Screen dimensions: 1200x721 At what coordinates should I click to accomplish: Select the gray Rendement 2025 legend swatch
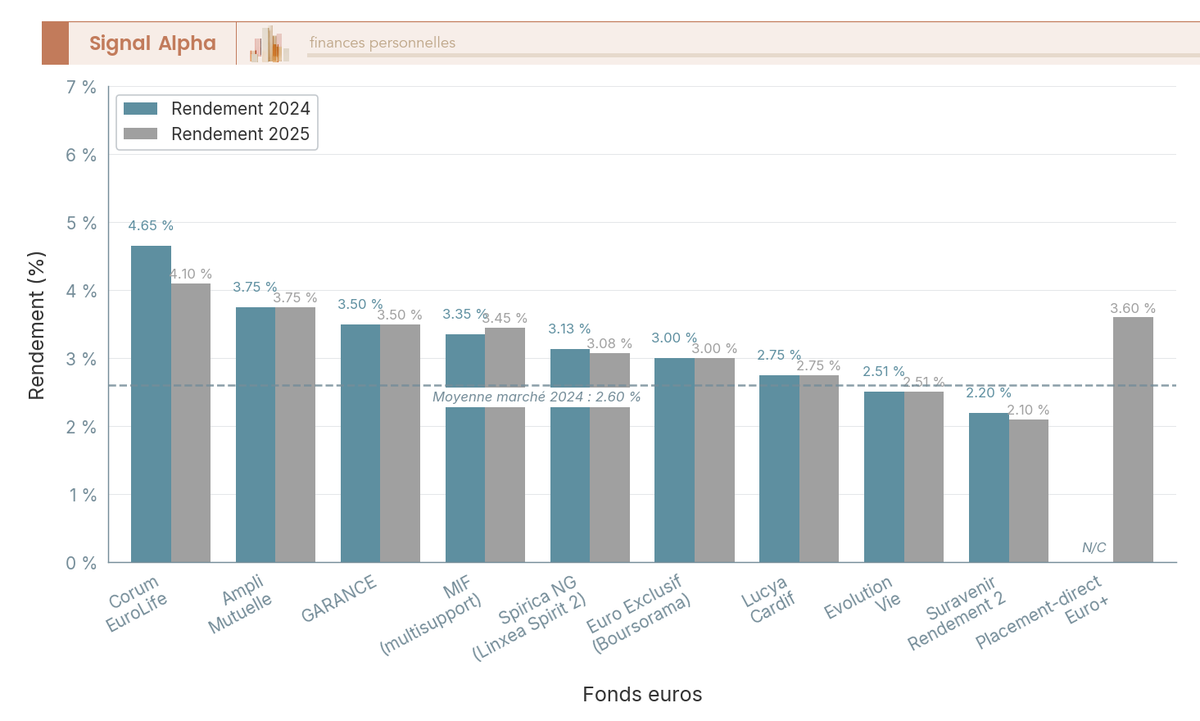(142, 133)
